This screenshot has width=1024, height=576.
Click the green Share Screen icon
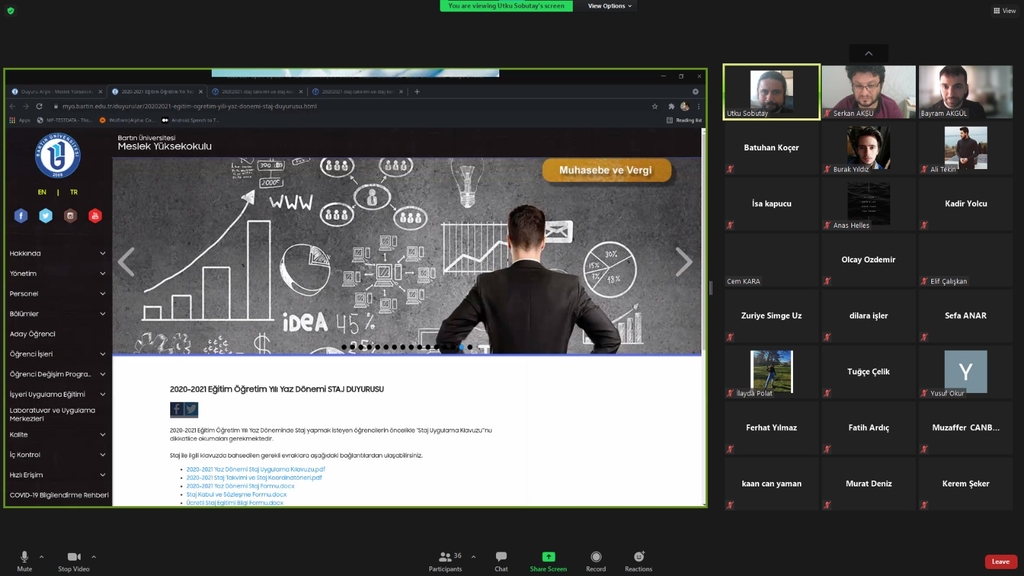[x=548, y=557]
